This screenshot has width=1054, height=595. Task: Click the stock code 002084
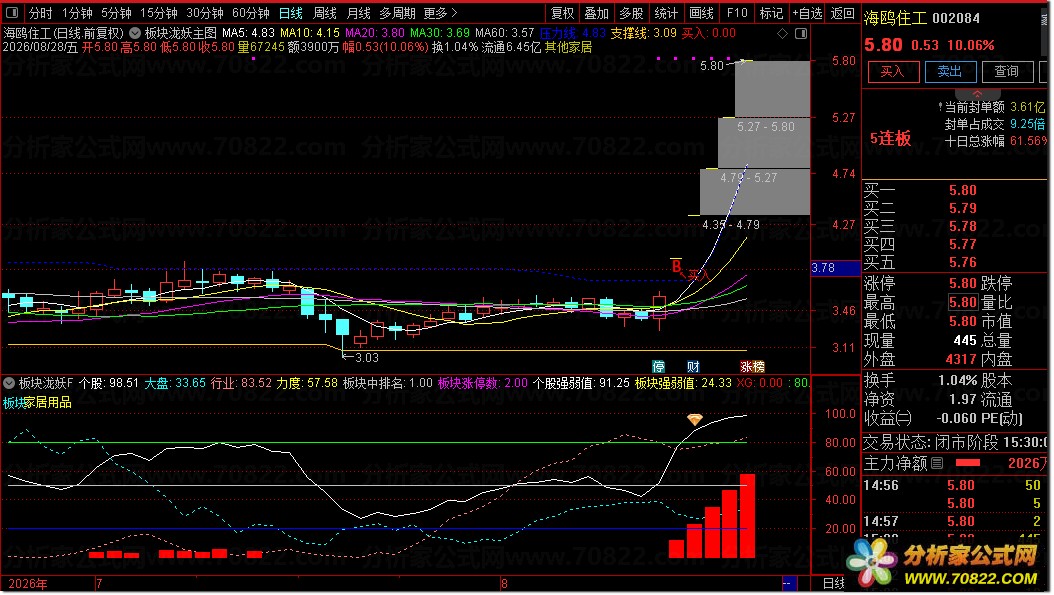[956, 18]
